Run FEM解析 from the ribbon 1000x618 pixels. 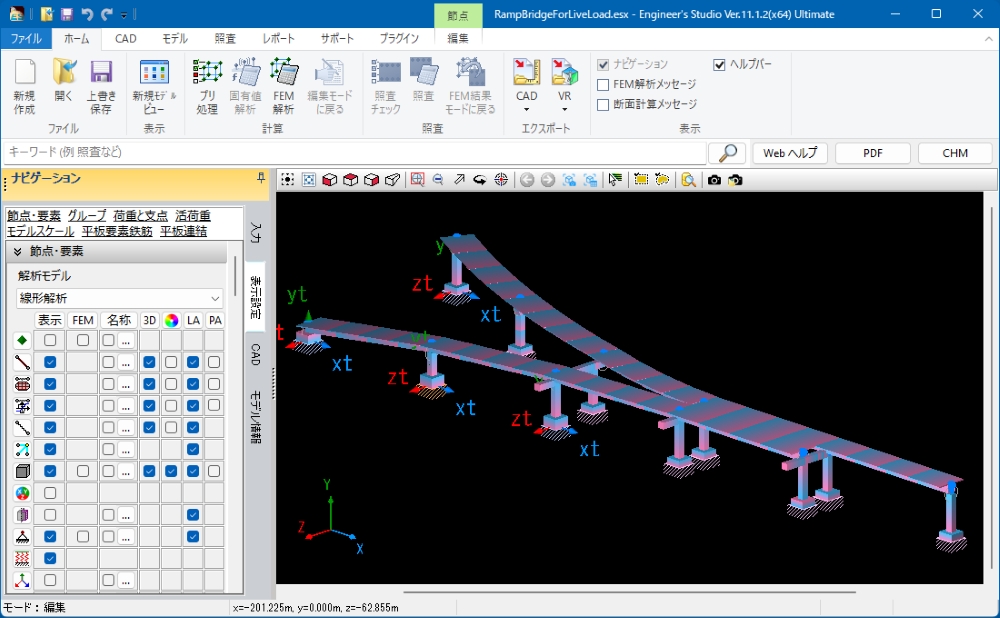284,86
